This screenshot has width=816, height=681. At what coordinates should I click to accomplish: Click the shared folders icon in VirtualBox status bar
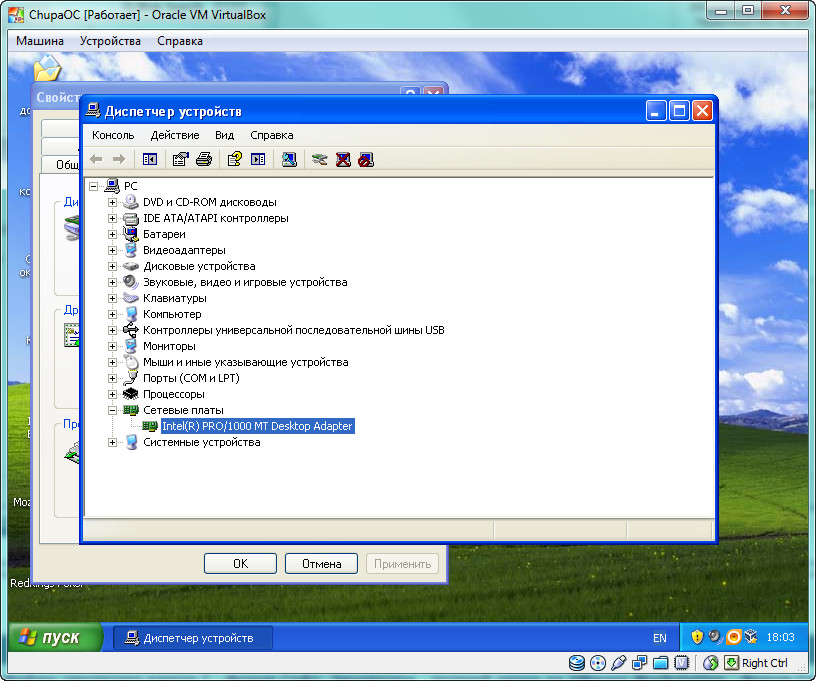pos(660,663)
